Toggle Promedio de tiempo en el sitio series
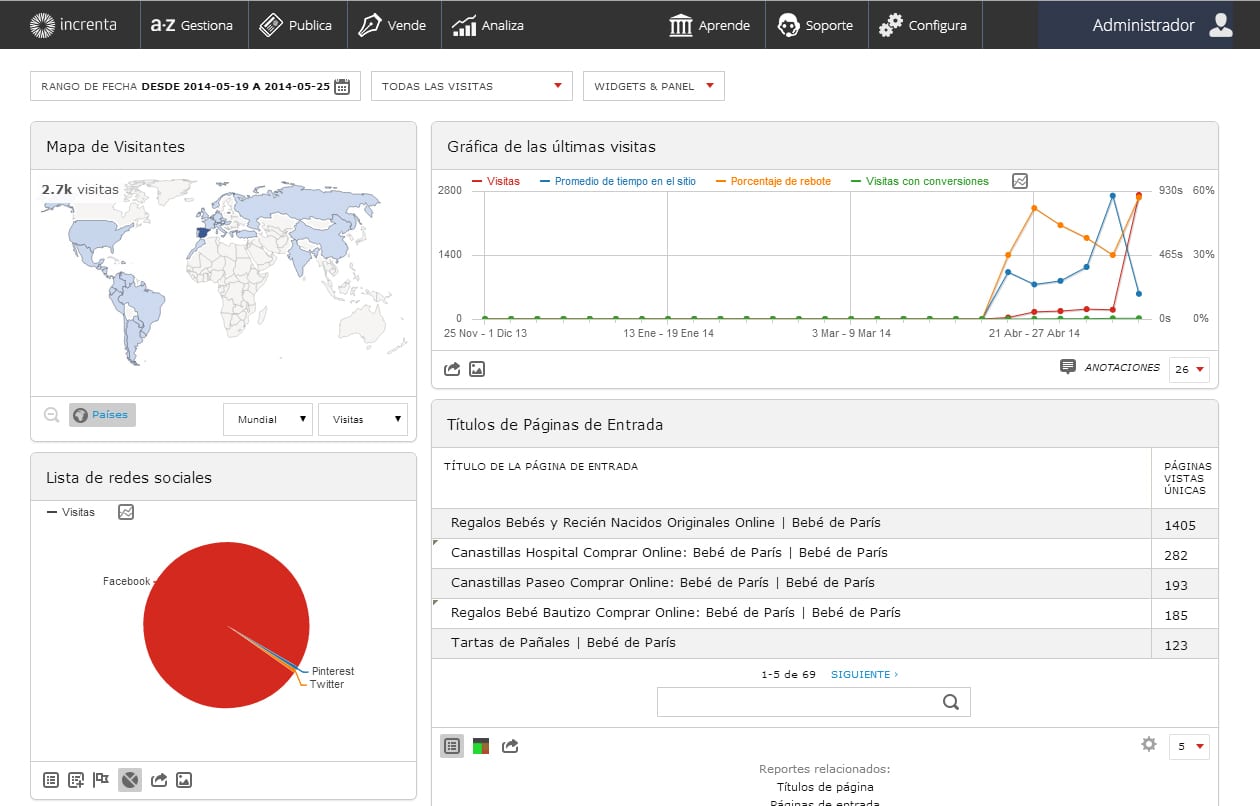The image size is (1260, 806). click(617, 181)
